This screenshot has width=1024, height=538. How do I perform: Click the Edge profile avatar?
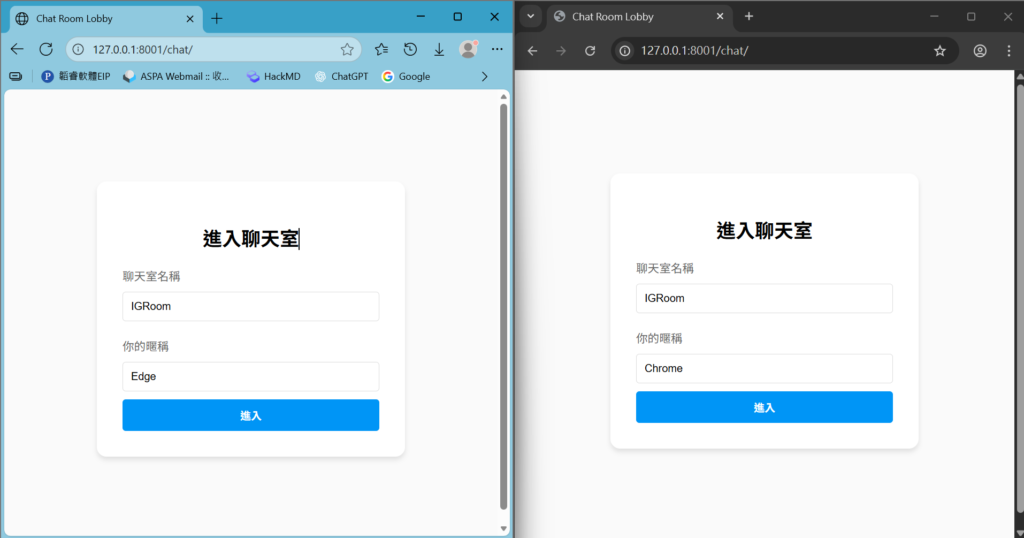tap(468, 49)
